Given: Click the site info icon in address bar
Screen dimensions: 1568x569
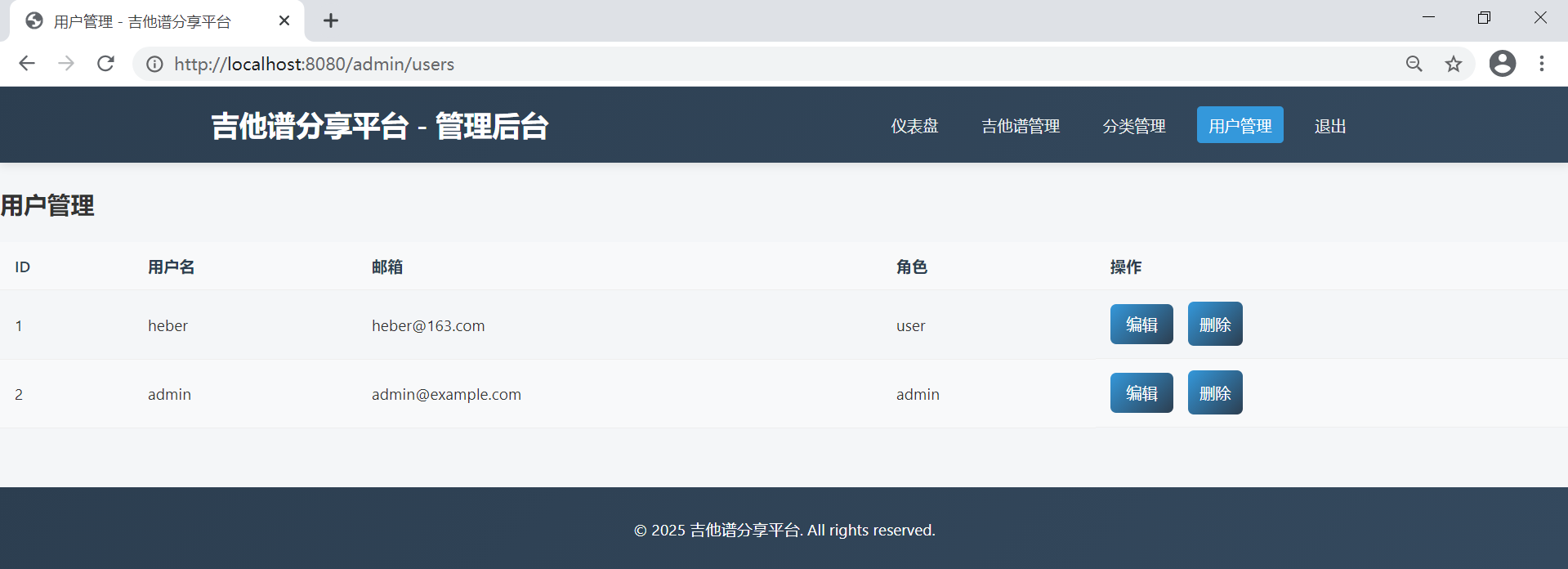Looking at the screenshot, I should (x=154, y=64).
